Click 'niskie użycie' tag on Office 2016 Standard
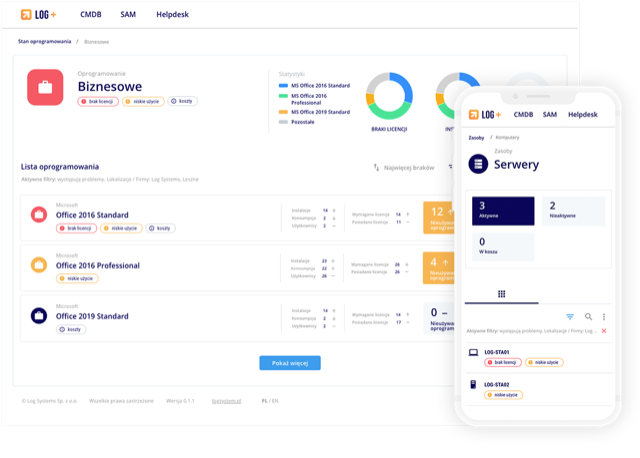640x458 pixels. [121, 228]
